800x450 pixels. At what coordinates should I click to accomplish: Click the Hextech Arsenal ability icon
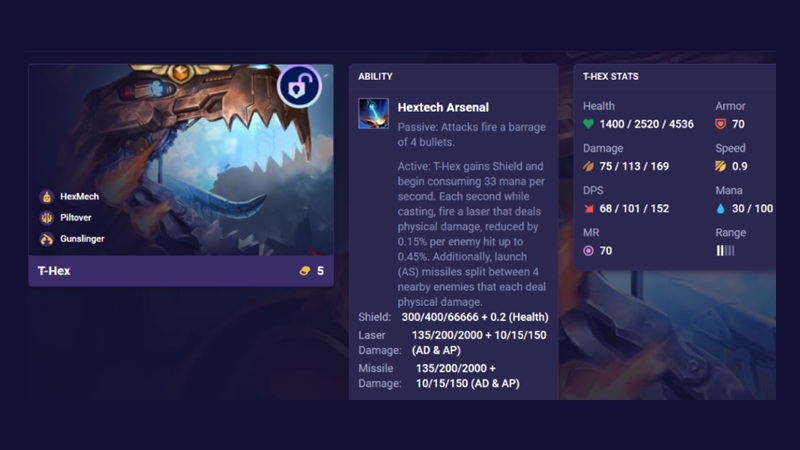(x=373, y=113)
